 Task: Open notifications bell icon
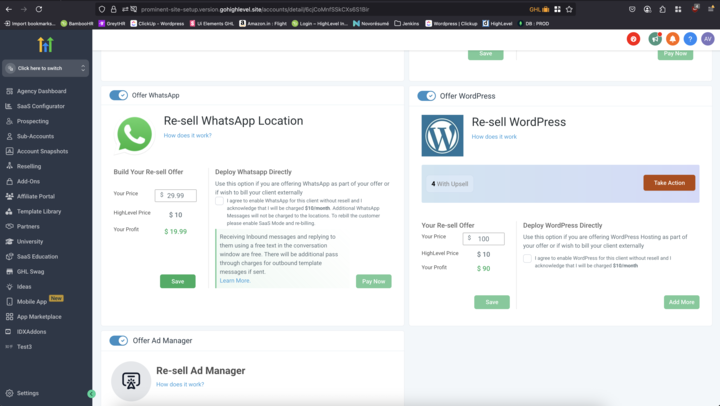point(673,39)
